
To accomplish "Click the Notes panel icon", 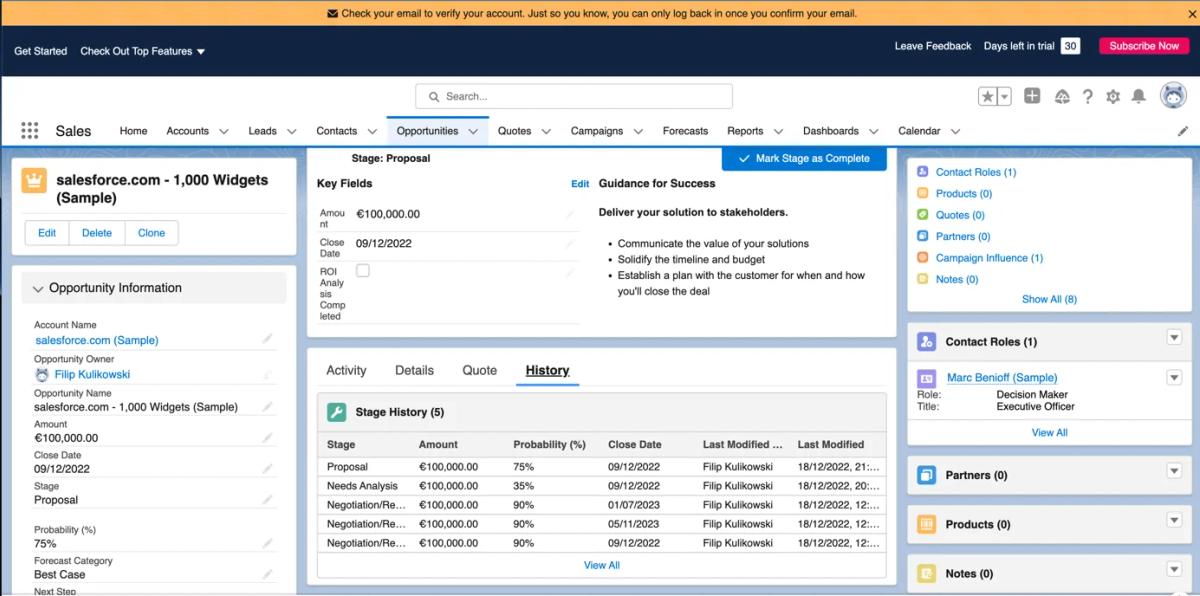I will tap(927, 573).
